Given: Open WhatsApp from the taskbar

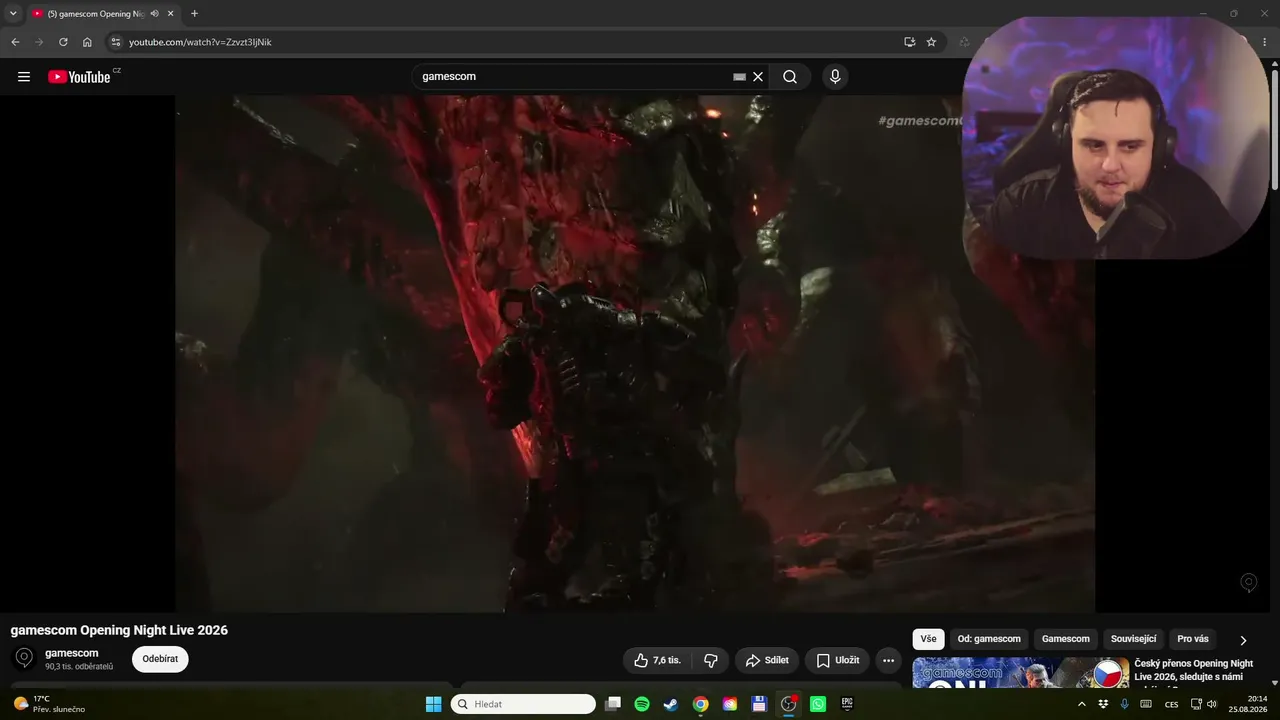Looking at the screenshot, I should click(x=818, y=704).
